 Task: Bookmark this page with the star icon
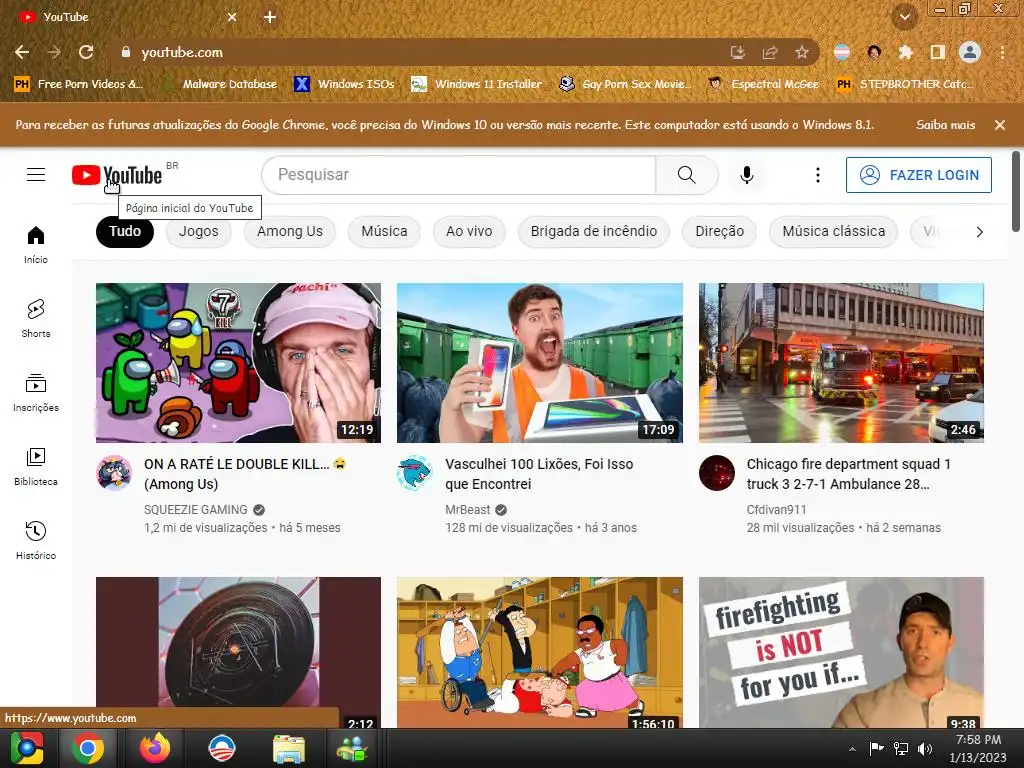tap(801, 52)
